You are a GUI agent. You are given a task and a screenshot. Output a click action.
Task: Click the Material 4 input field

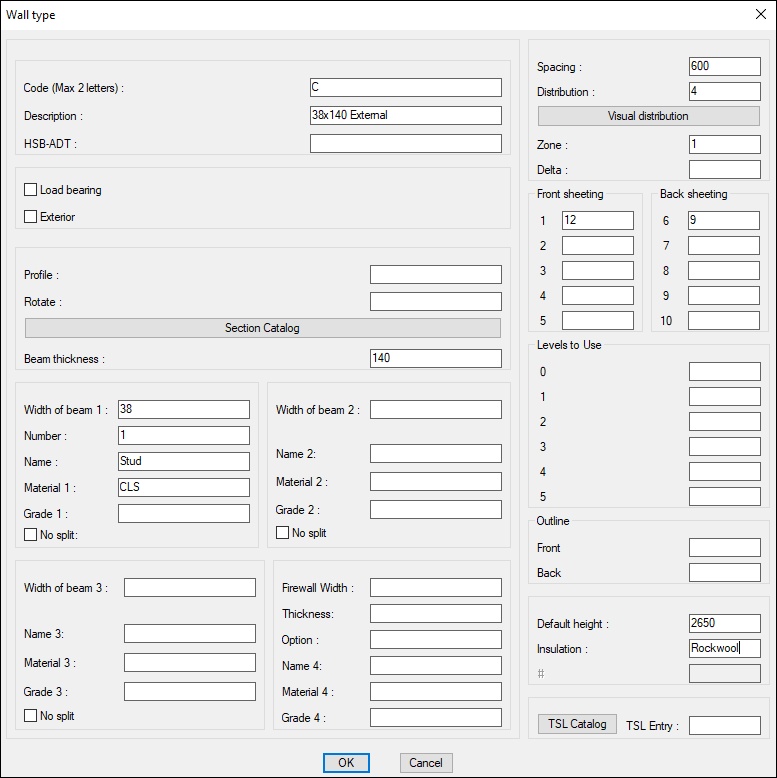(436, 691)
